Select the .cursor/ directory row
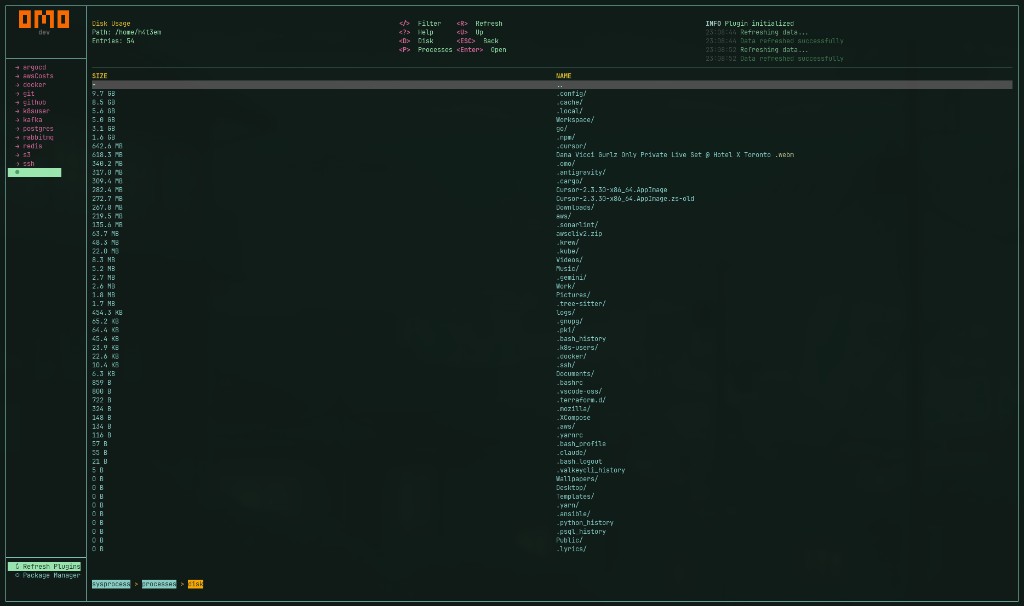Viewport: 1024px width, 606px height. [x=552, y=146]
